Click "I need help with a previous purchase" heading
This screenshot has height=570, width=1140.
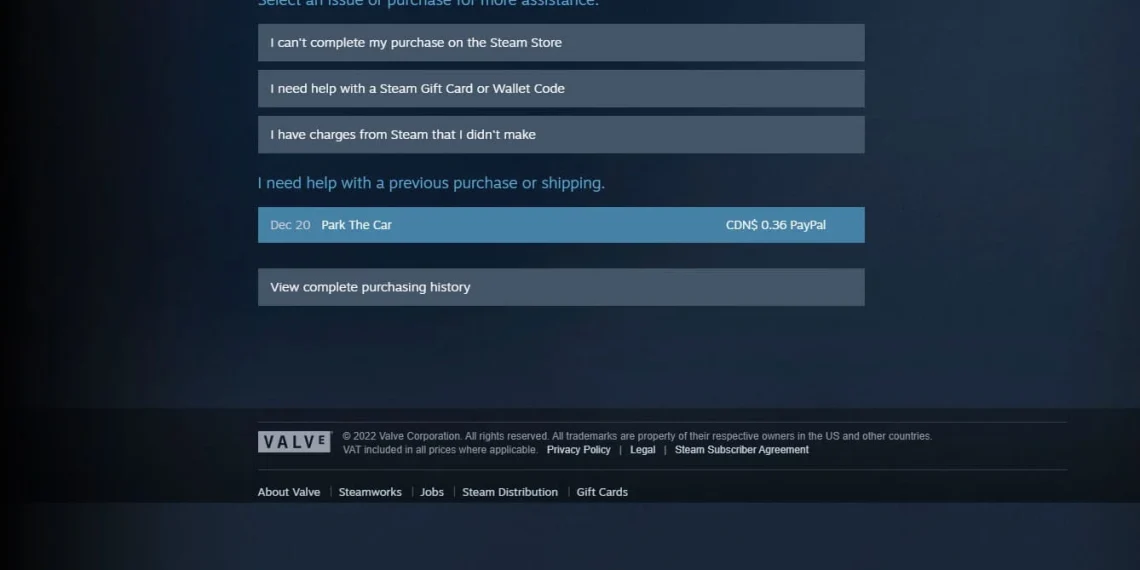431,183
